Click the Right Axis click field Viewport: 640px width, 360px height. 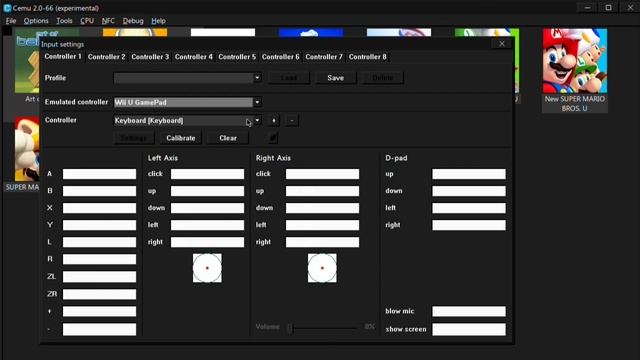tap(322, 174)
